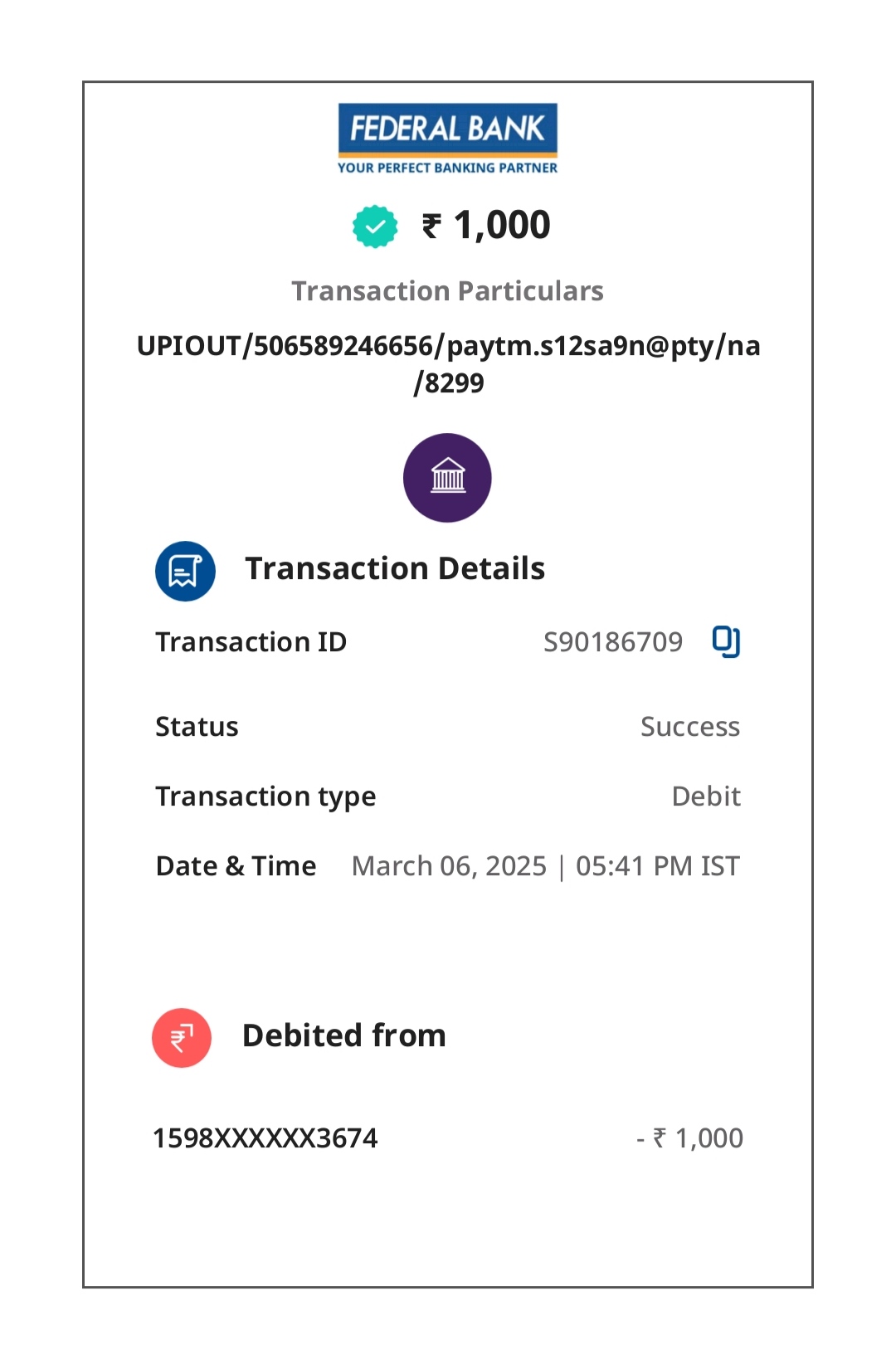Click the blue Transaction Details receipt icon
This screenshot has height=1359, width=896.
[x=185, y=571]
